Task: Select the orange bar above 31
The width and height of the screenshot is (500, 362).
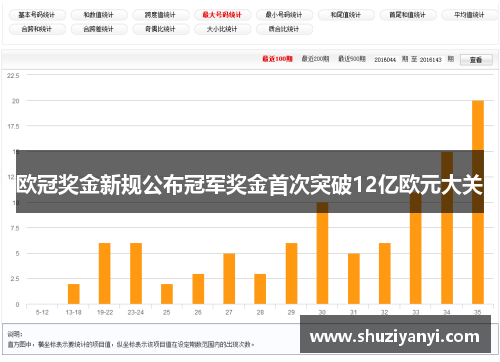Action: [x=354, y=279]
